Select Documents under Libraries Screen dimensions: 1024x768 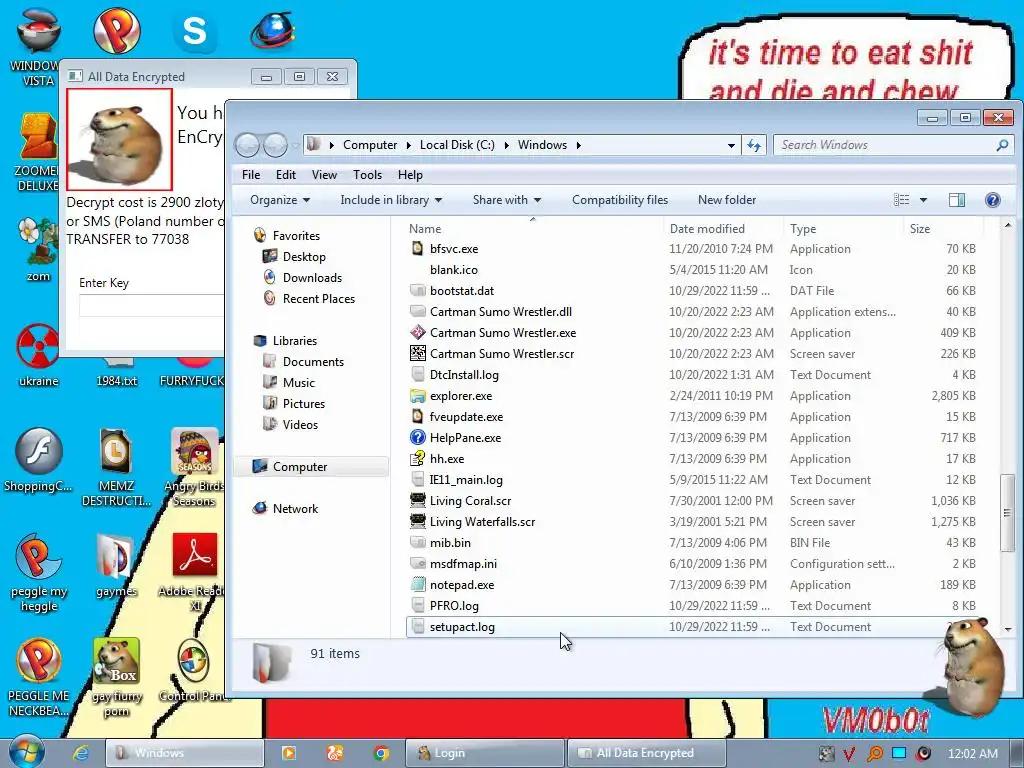point(313,362)
